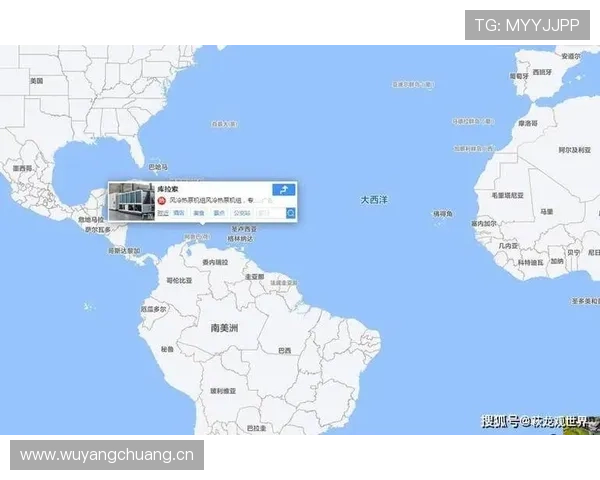Select 美食 nearby shortcut in popup
Screen dimensions: 600x480
point(199,213)
